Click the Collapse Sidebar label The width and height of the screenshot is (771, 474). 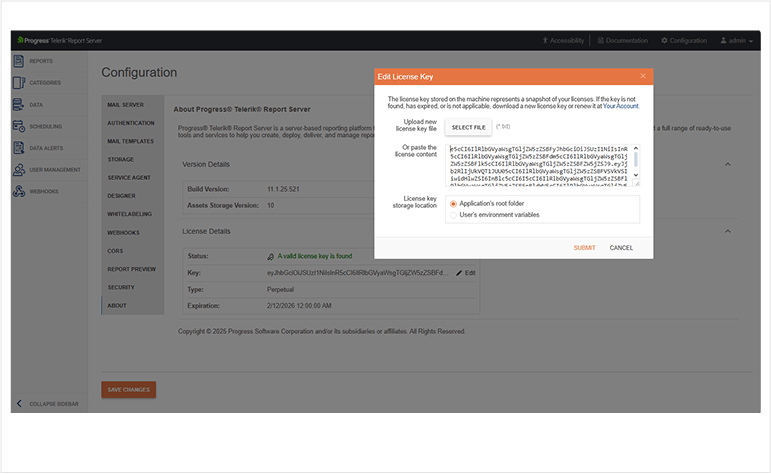coord(54,404)
